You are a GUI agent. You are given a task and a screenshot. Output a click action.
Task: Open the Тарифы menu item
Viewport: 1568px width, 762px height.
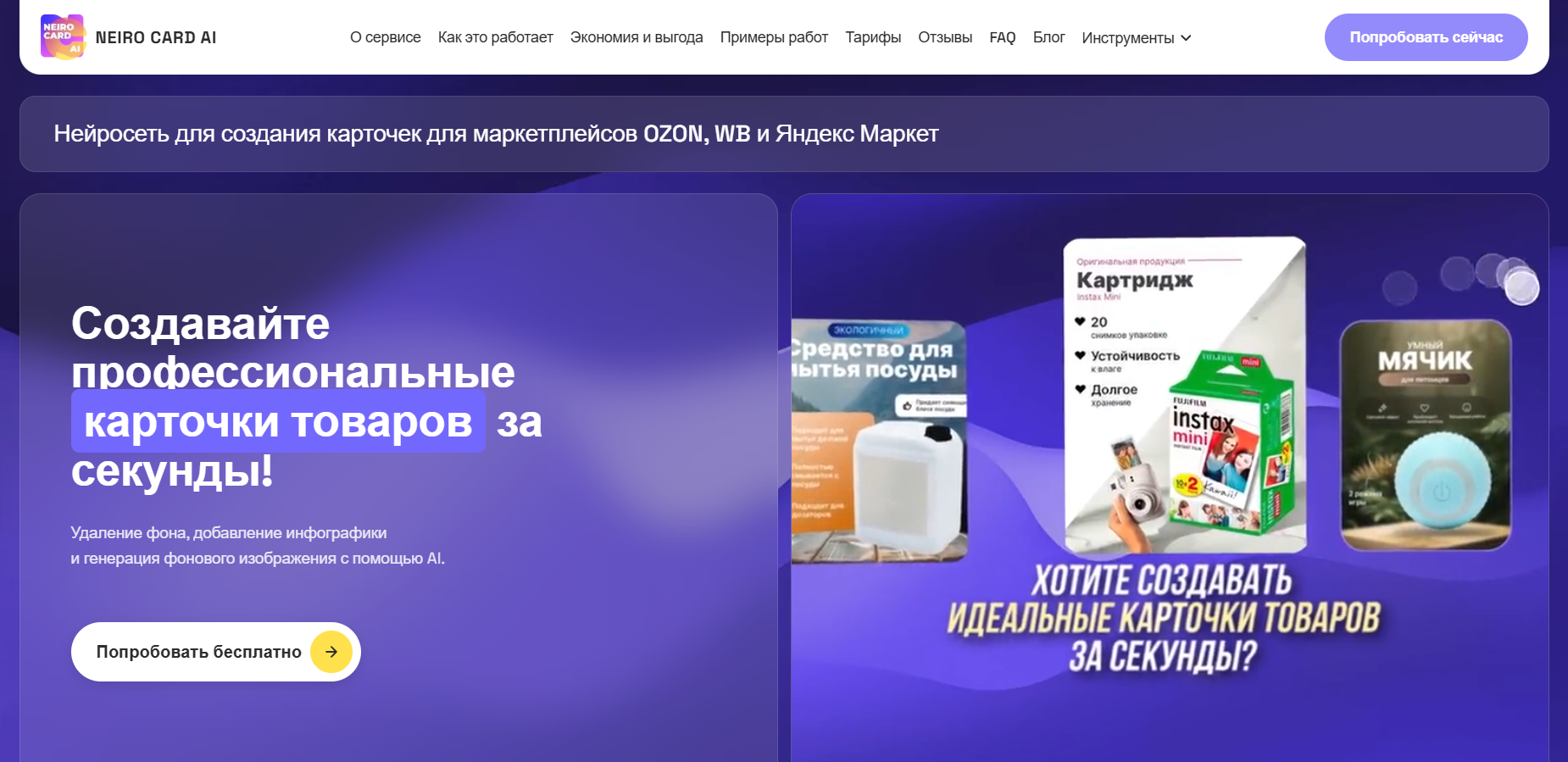pos(873,37)
